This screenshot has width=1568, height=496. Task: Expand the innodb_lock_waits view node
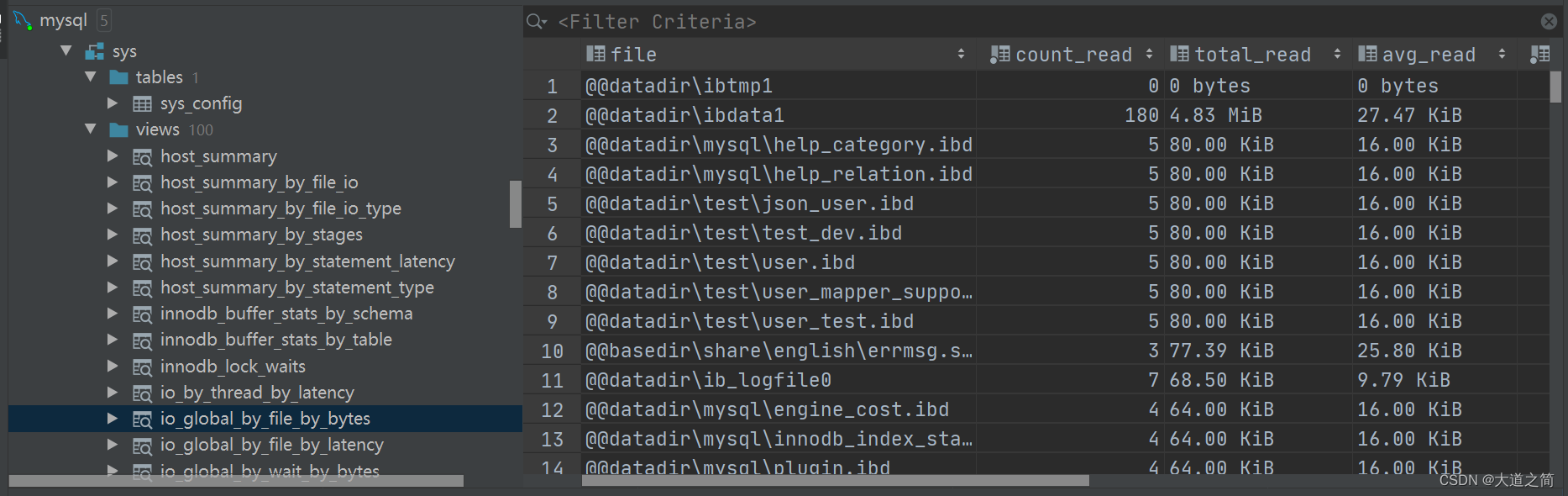(113, 366)
